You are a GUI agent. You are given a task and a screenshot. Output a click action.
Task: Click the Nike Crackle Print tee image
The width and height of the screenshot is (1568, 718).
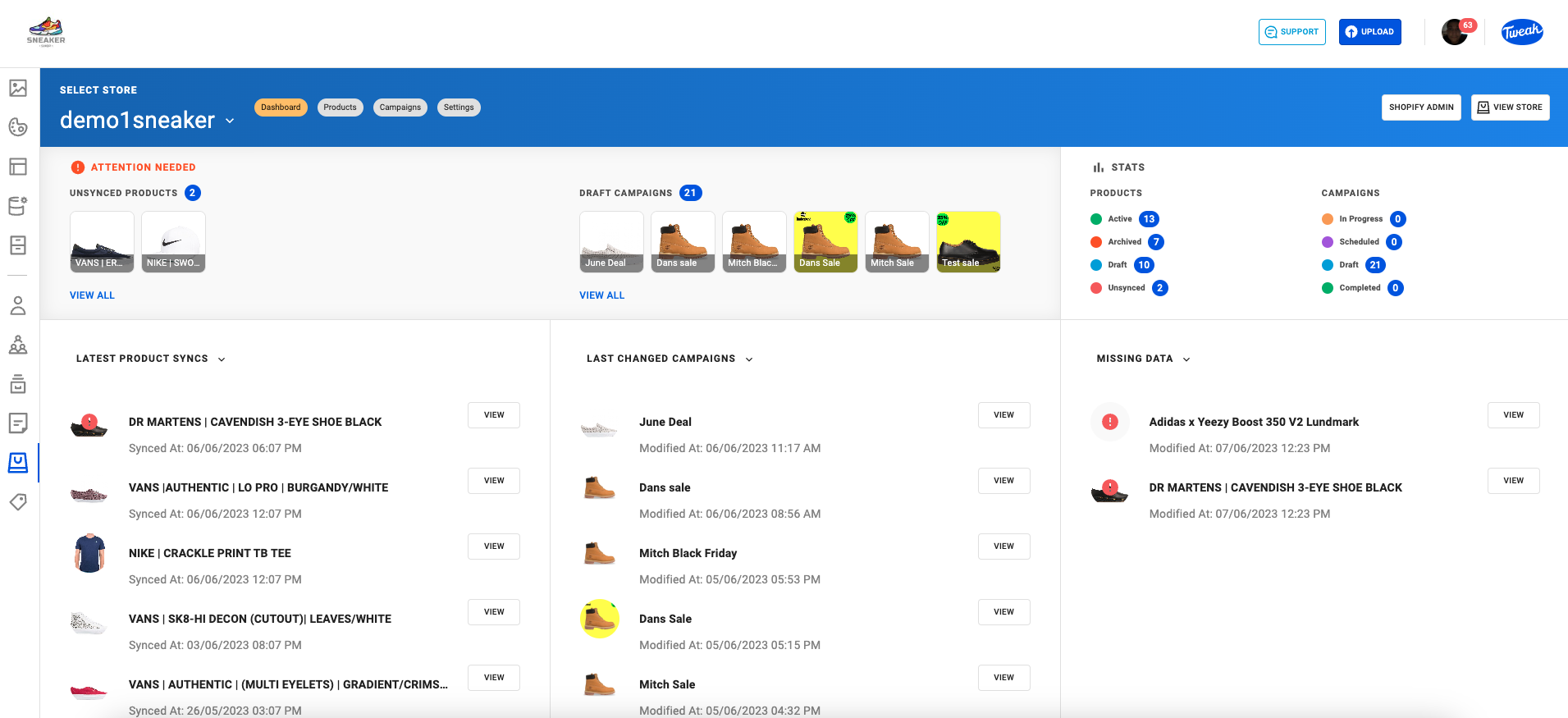[x=89, y=553]
